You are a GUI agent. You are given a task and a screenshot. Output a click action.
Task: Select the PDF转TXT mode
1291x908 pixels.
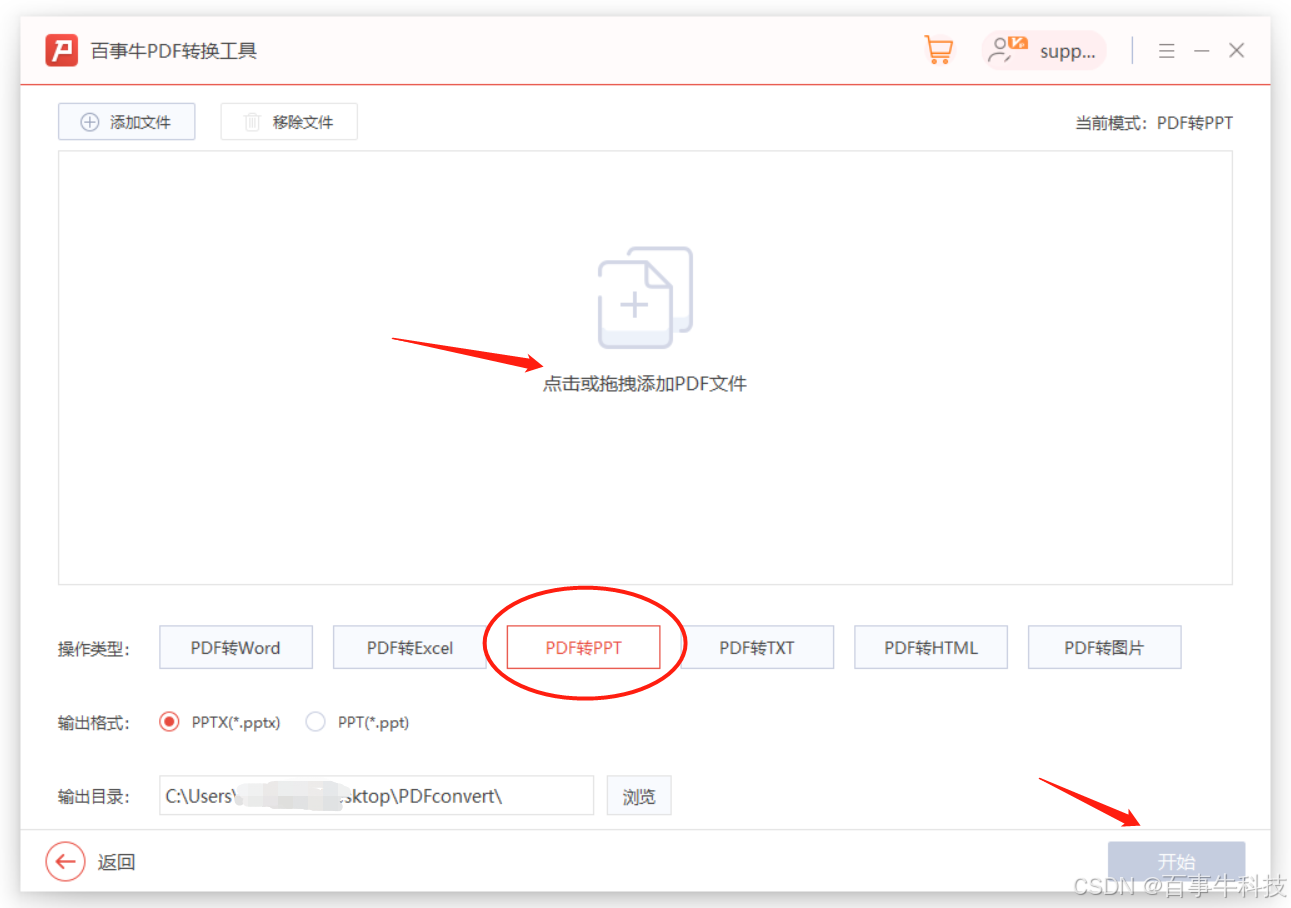[x=757, y=648]
